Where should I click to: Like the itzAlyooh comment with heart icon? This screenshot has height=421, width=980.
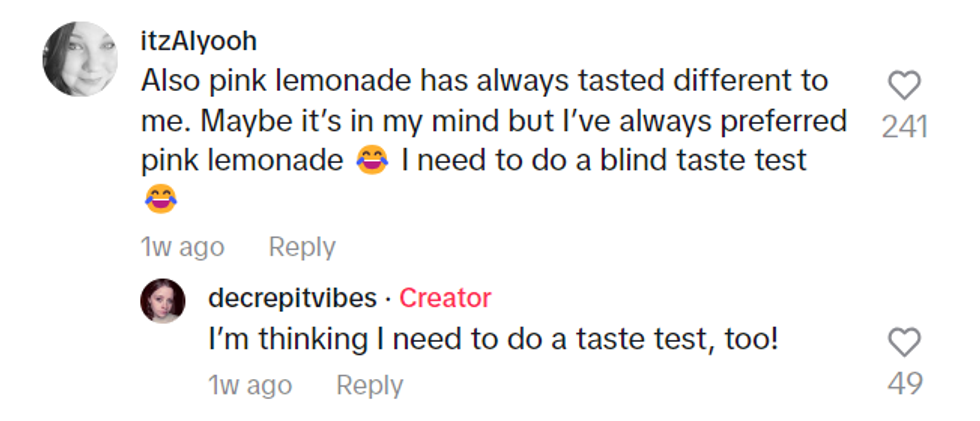pos(904,86)
